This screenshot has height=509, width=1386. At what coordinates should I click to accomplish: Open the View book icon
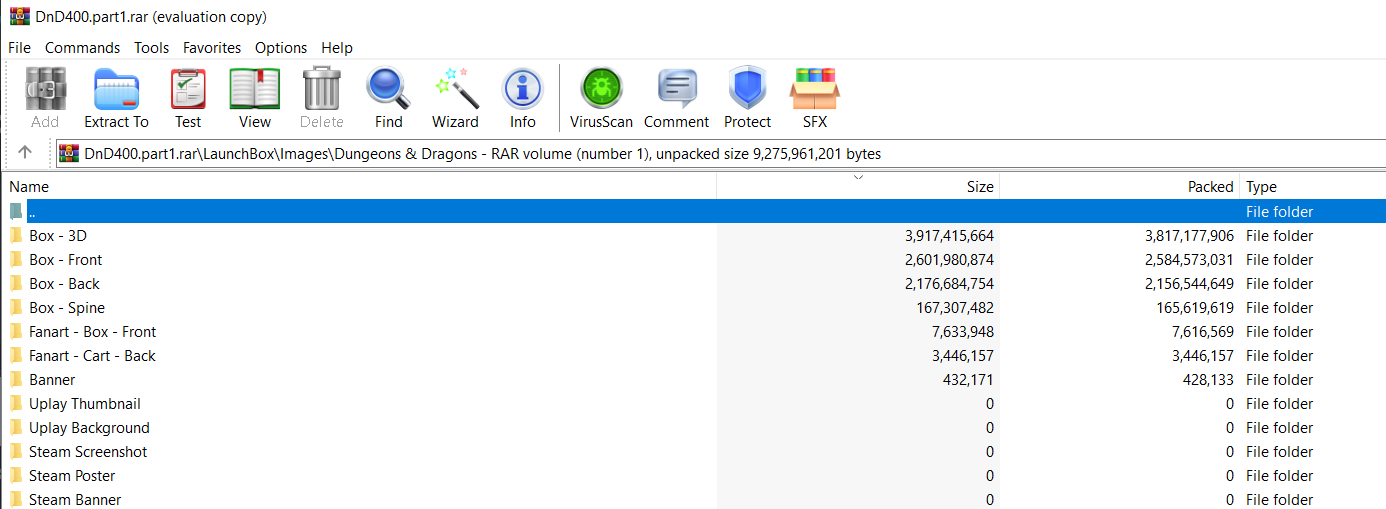coord(254,98)
